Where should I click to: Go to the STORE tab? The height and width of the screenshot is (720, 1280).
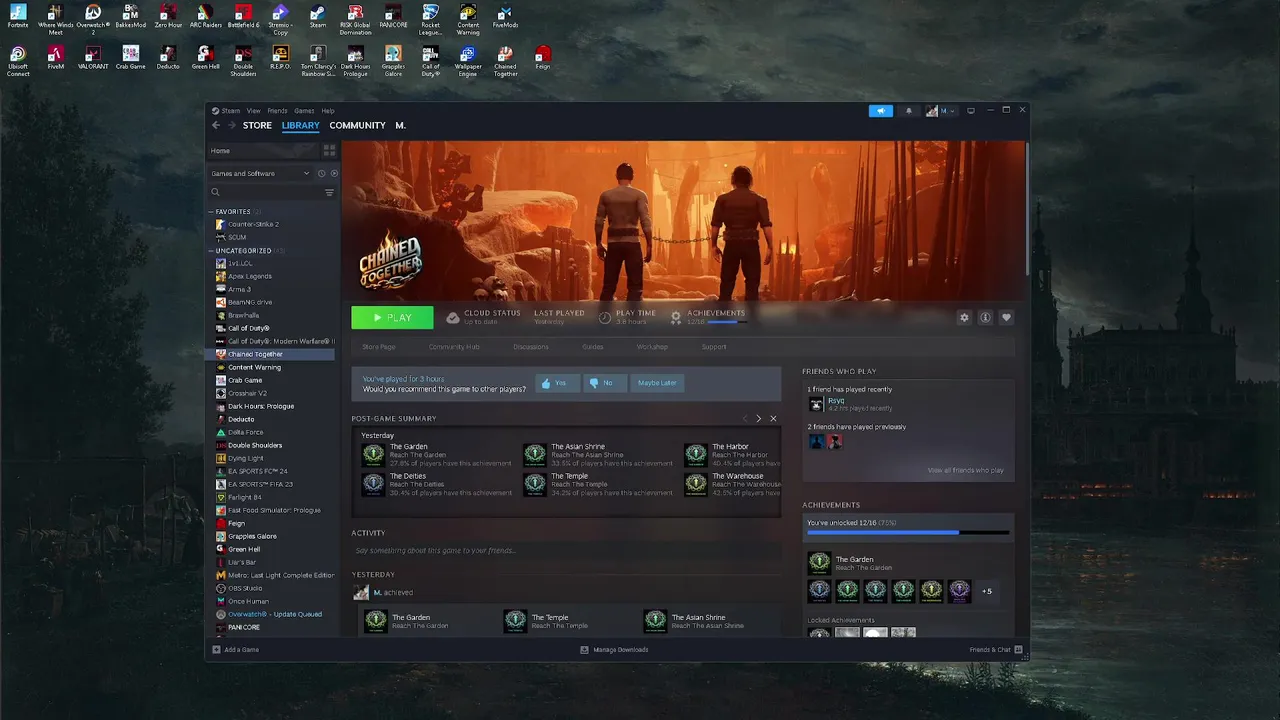click(257, 125)
